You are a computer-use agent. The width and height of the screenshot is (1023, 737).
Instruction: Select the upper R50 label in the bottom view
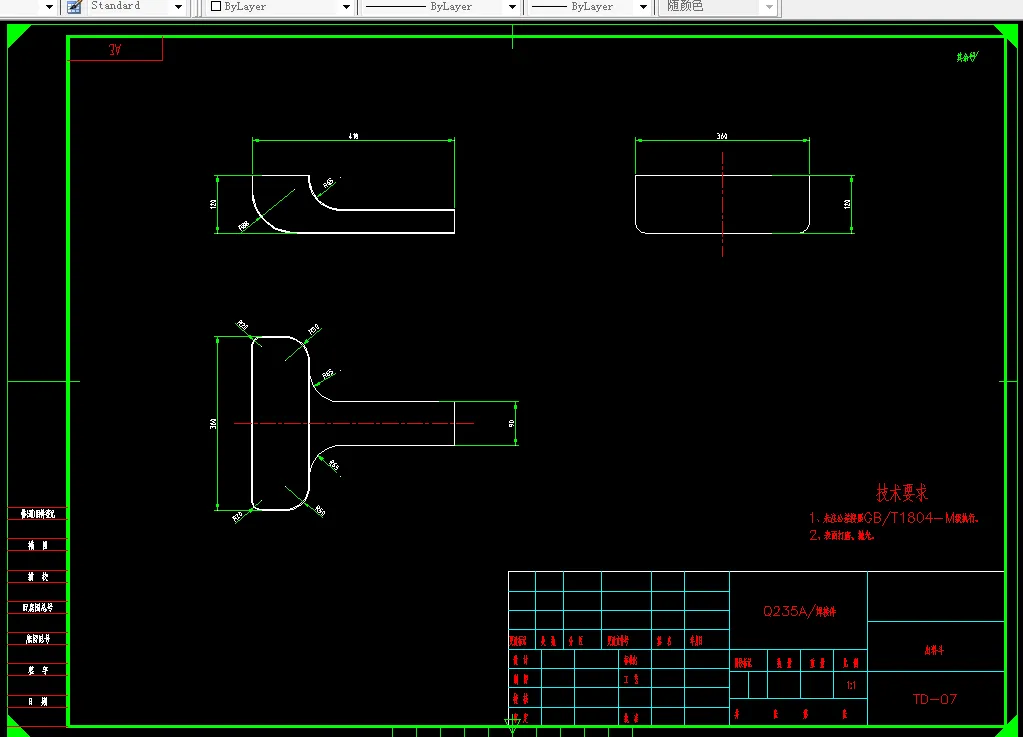[314, 329]
